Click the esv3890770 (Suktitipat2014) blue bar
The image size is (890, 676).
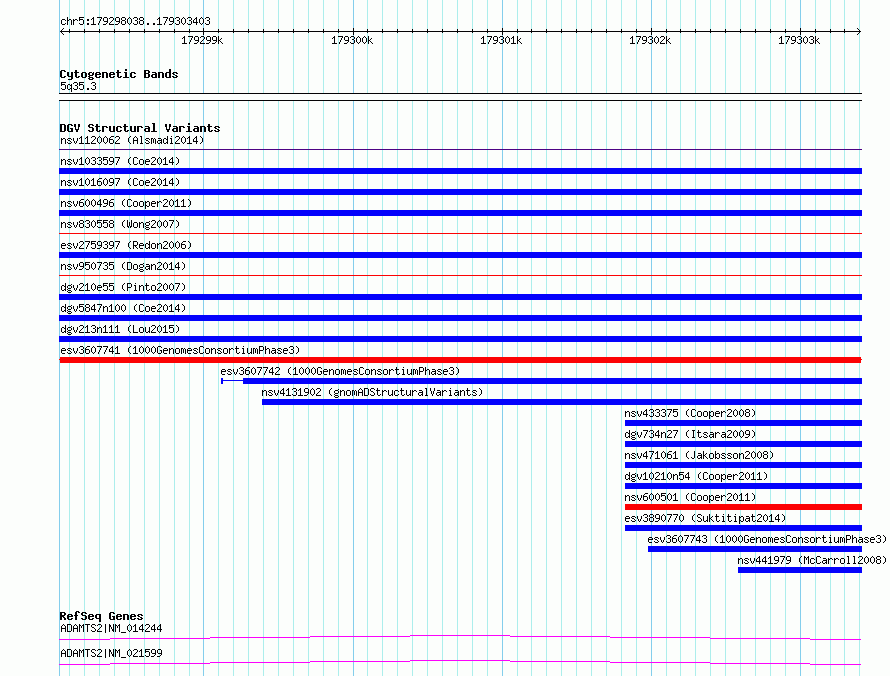744,528
